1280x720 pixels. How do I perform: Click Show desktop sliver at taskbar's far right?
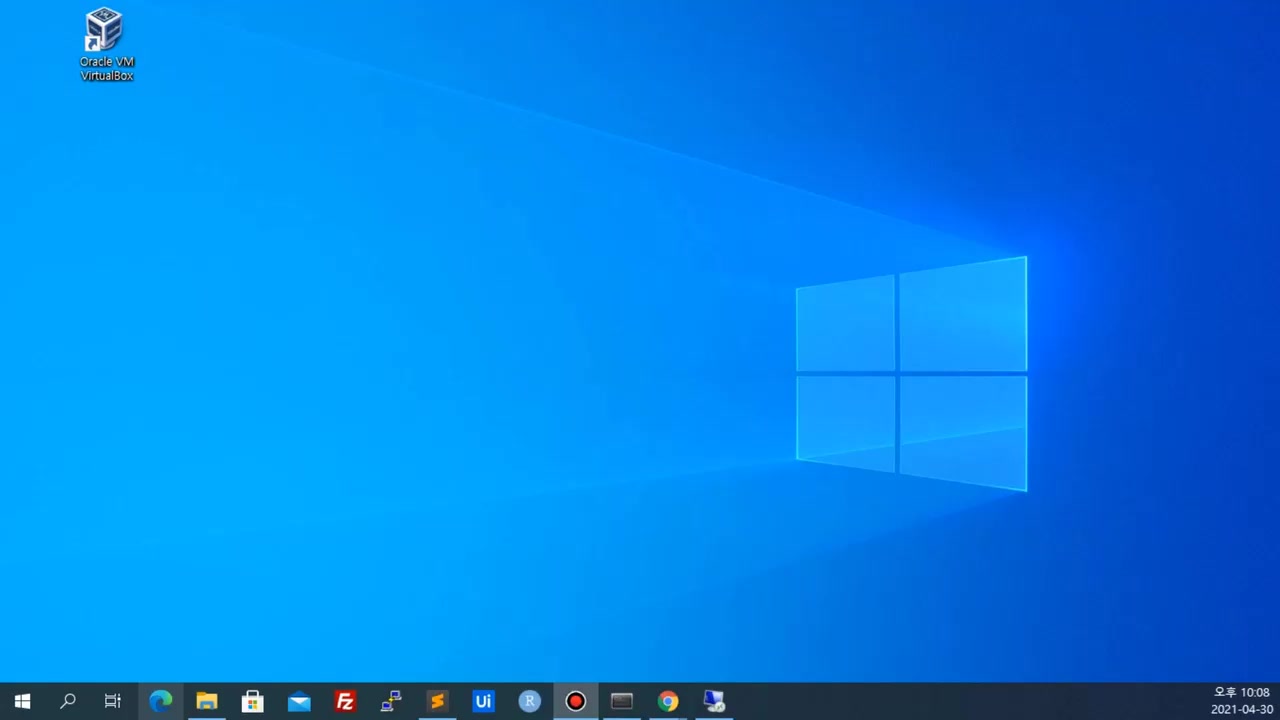click(x=1277, y=701)
